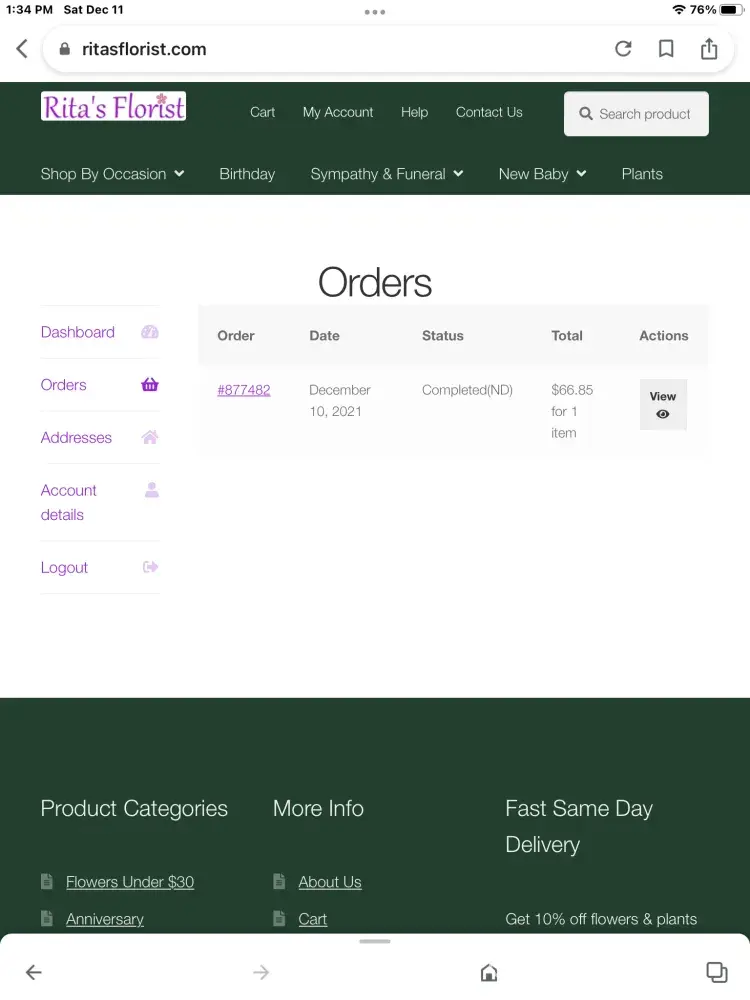Click the eye icon in View button
The image size is (750, 1000).
click(663, 414)
